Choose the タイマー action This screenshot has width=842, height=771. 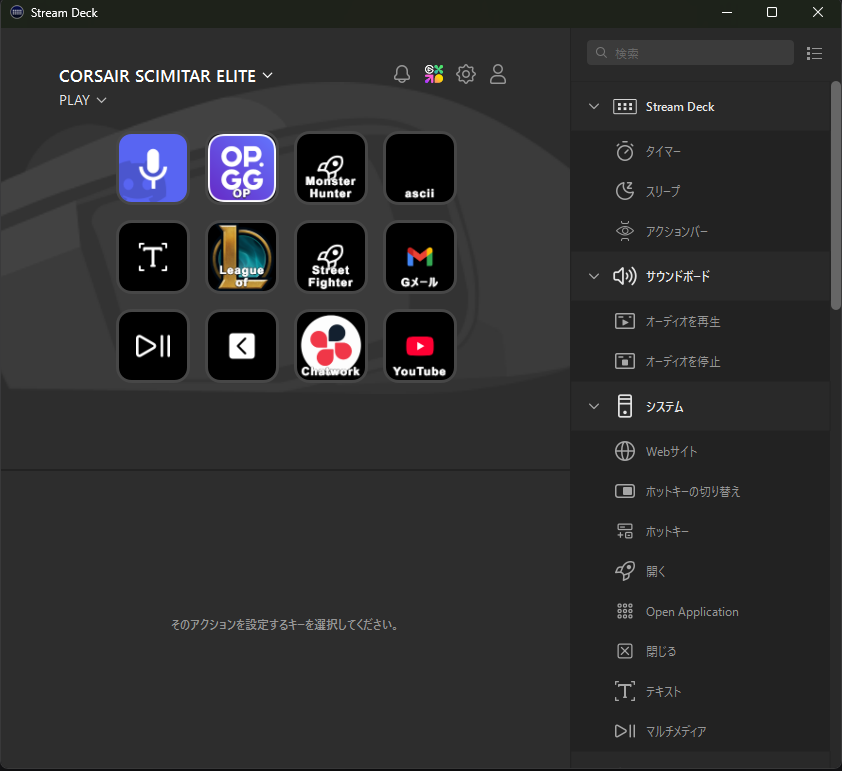700,151
